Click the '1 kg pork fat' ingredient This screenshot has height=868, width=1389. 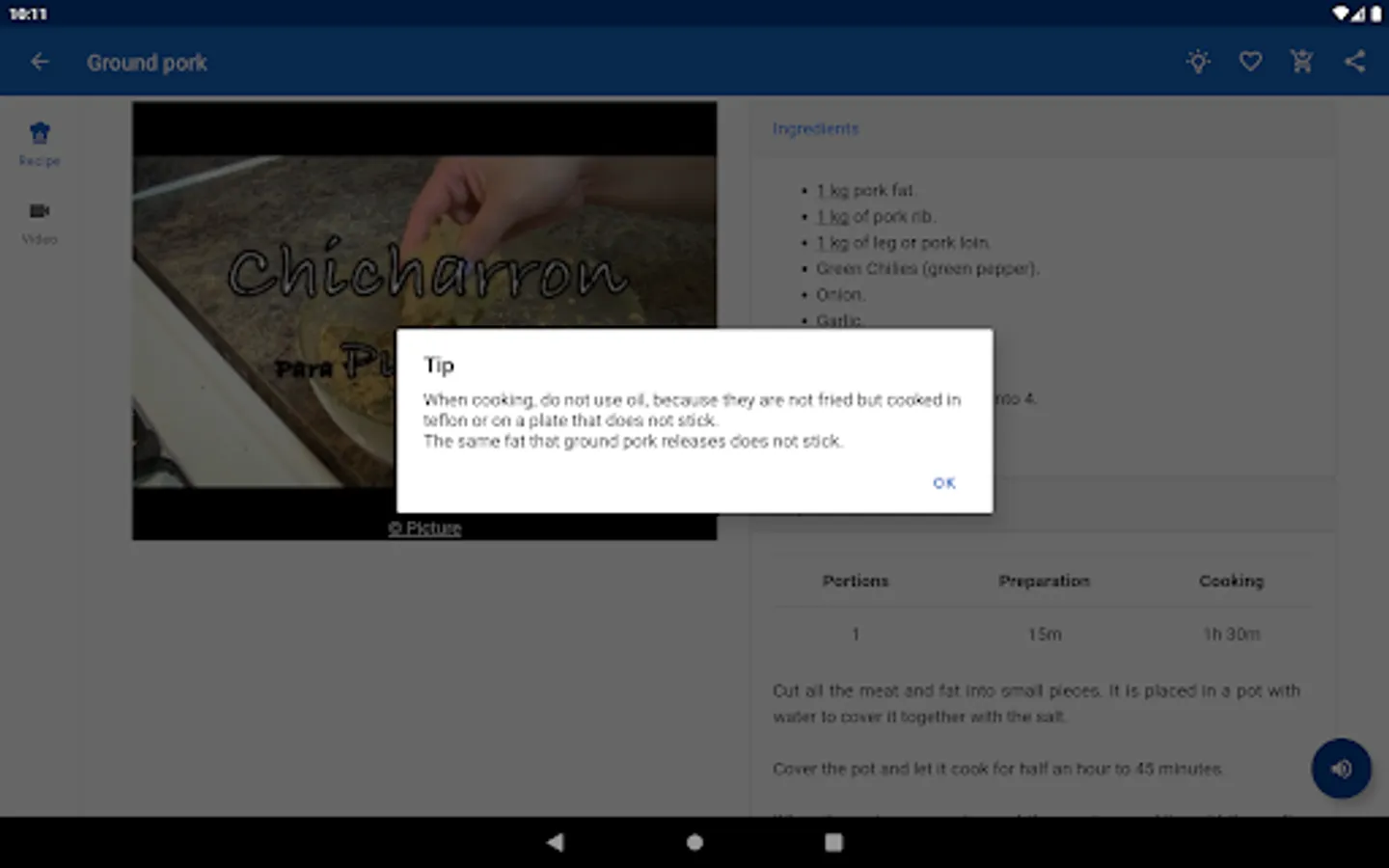[865, 191]
